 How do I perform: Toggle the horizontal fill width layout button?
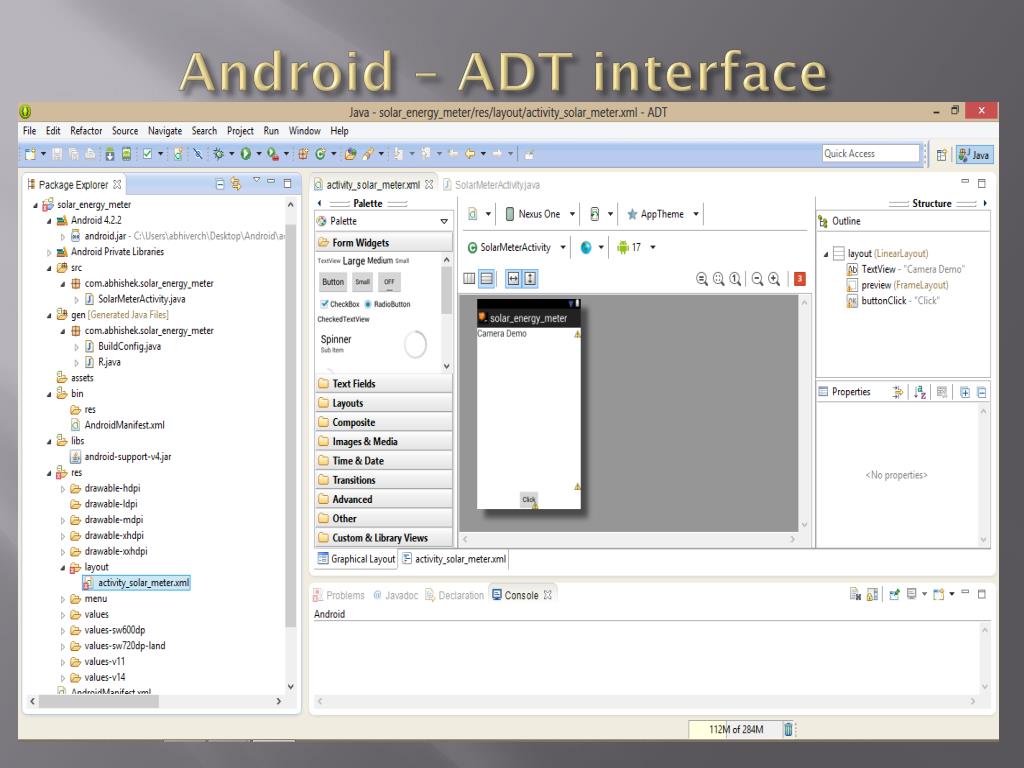(x=513, y=279)
